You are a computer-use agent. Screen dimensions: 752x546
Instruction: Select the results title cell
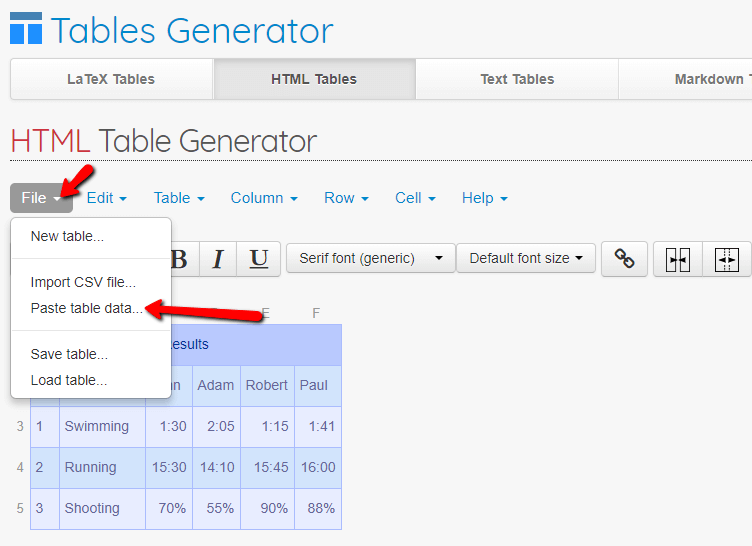pos(256,344)
